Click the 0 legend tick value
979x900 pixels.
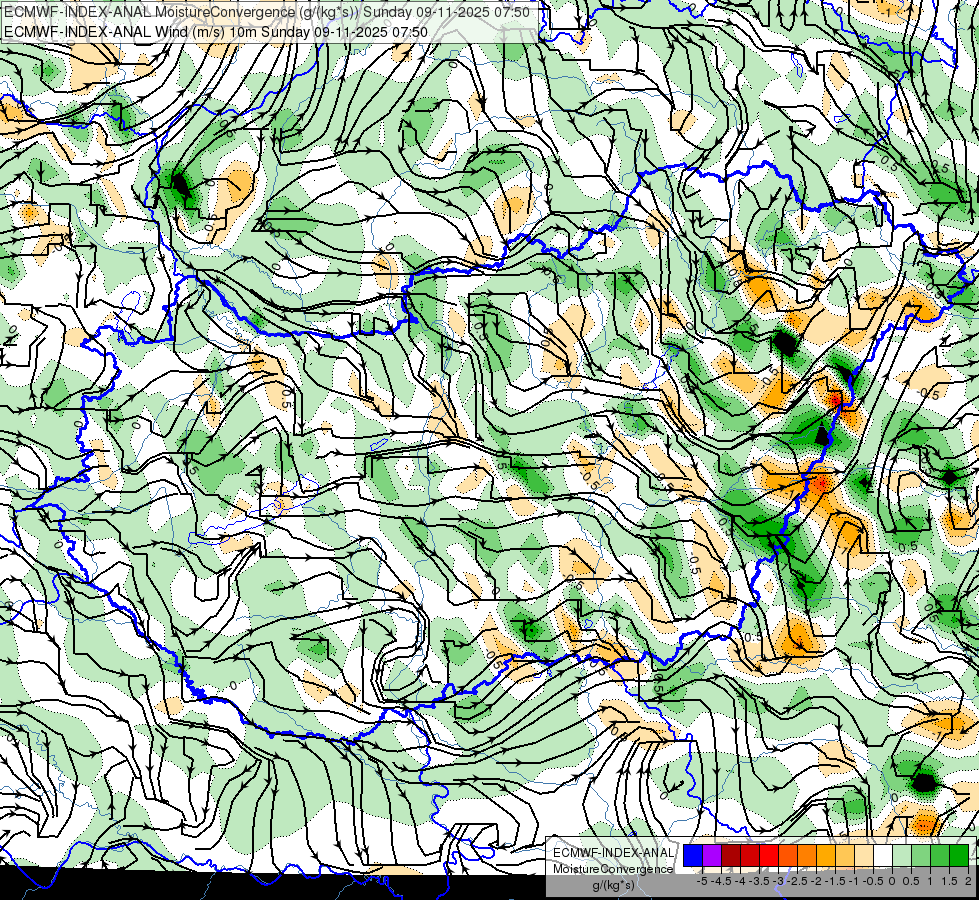(892, 881)
